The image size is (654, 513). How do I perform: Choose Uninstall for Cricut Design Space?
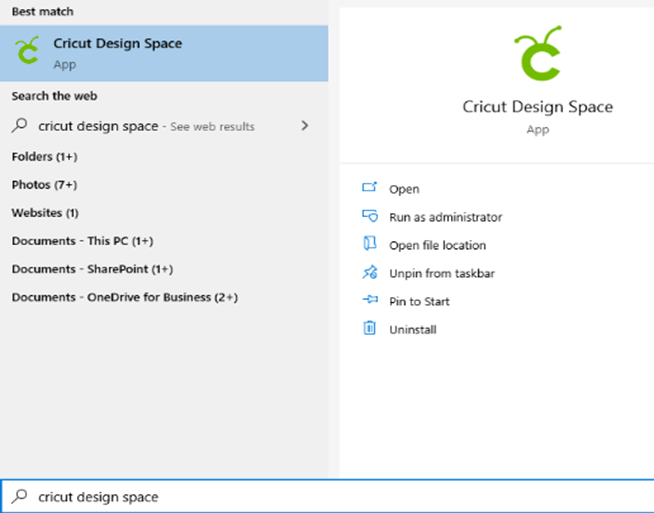[x=413, y=330]
